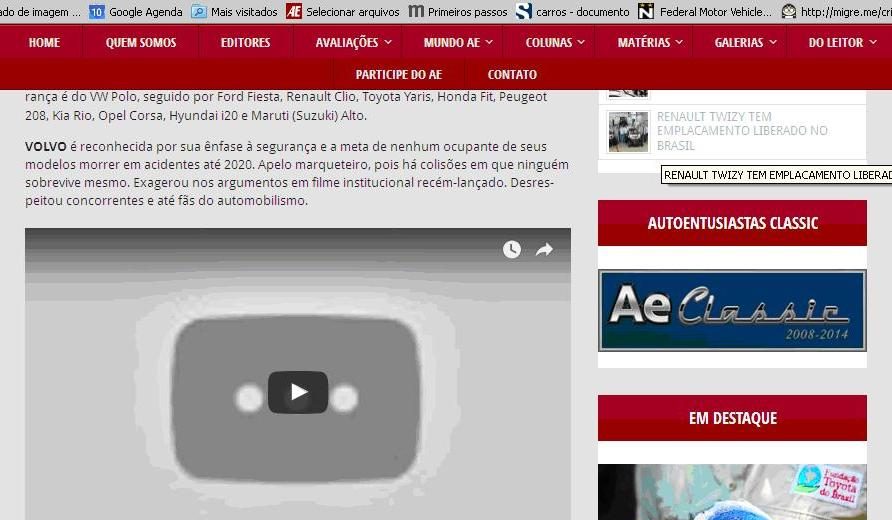Click the Participe do AE link
Screen dimensions: 892x520
398,75
